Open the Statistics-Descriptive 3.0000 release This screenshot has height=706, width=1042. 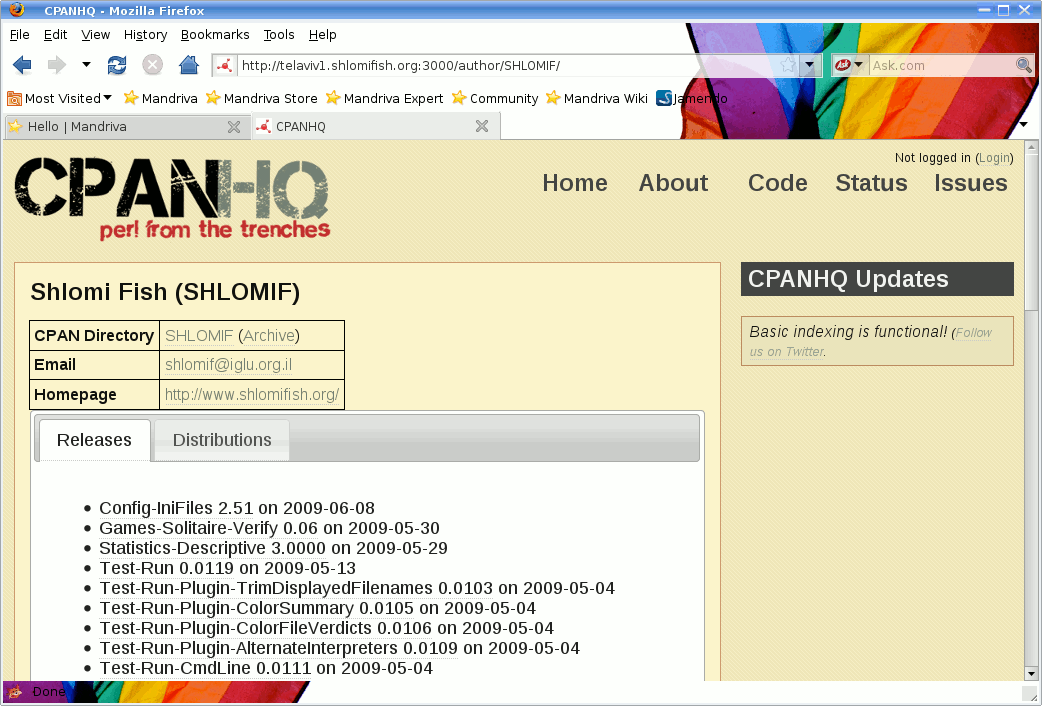point(213,548)
